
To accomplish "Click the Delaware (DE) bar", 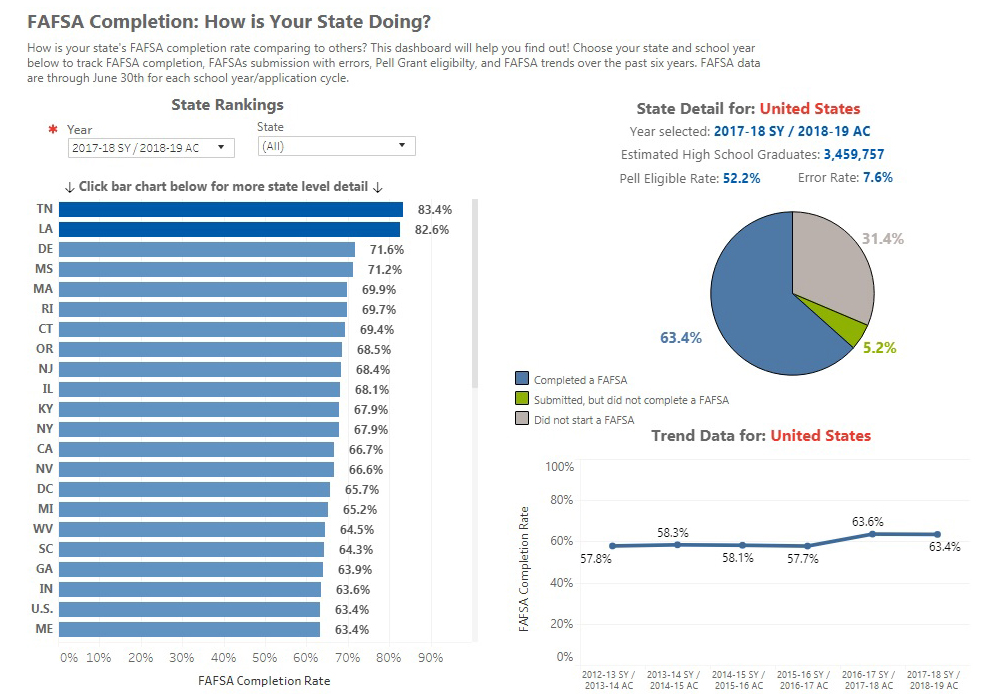I will 206,249.
